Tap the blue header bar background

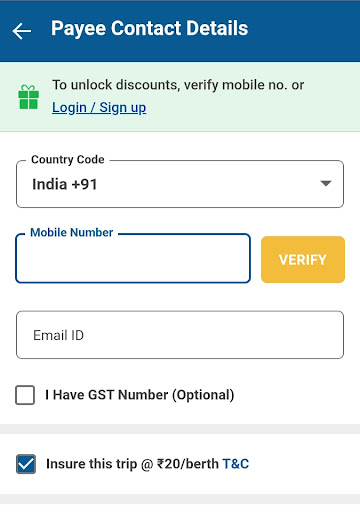300,31
